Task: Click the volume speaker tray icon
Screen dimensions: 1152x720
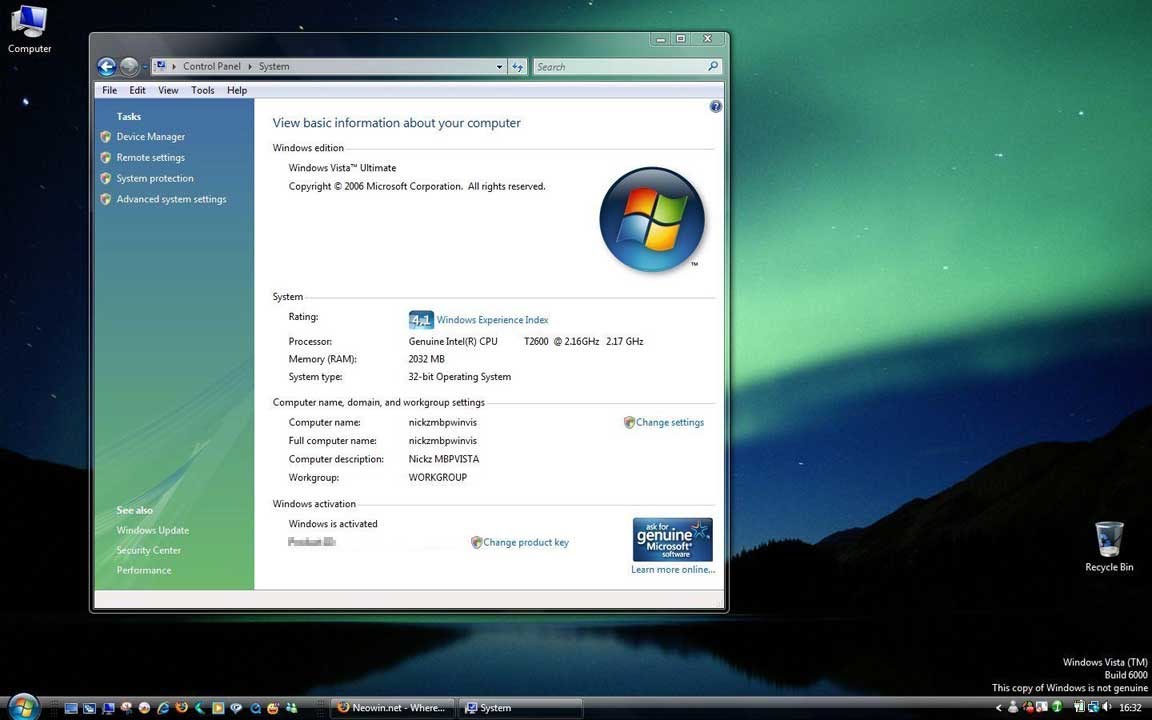Action: [x=1106, y=707]
